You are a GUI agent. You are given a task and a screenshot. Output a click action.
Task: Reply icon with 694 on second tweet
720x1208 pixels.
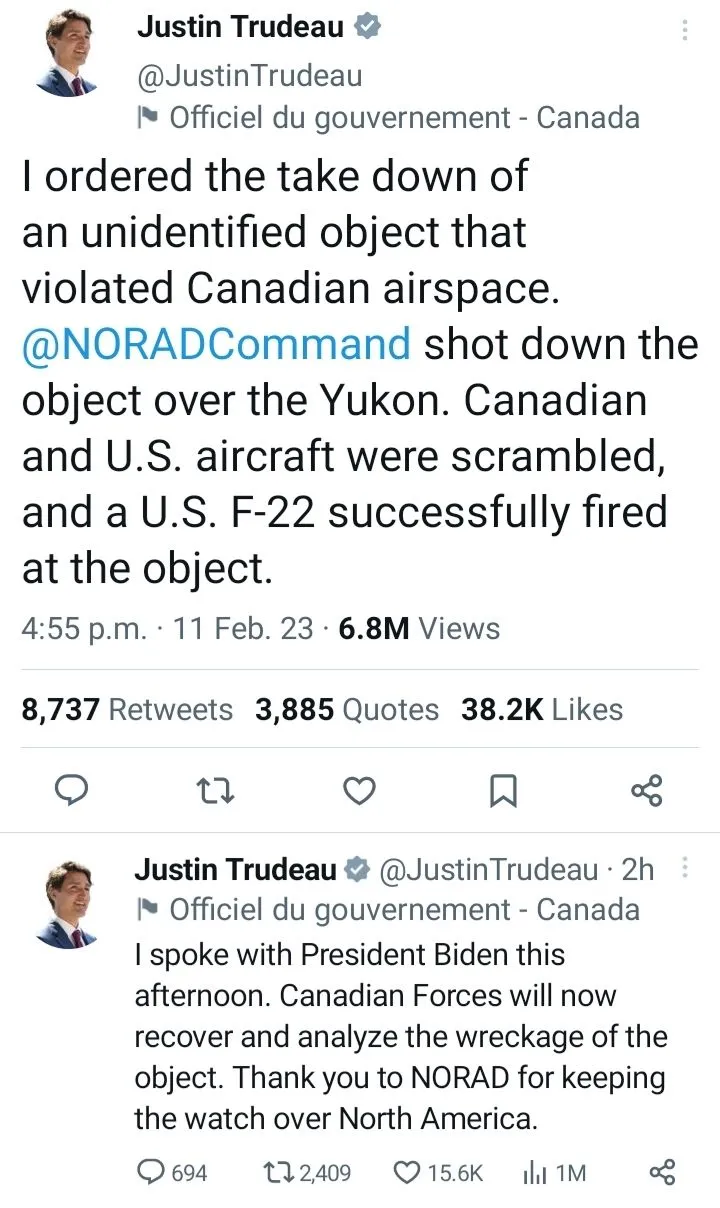(171, 1172)
